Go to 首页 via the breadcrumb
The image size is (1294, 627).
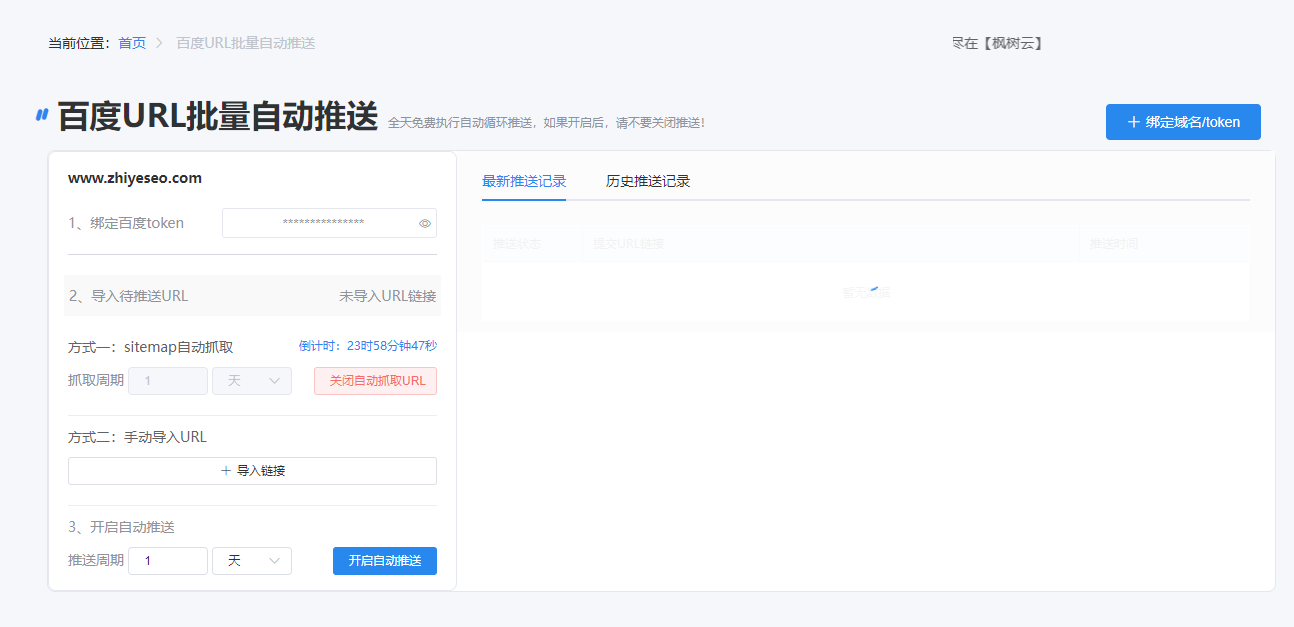(x=132, y=43)
